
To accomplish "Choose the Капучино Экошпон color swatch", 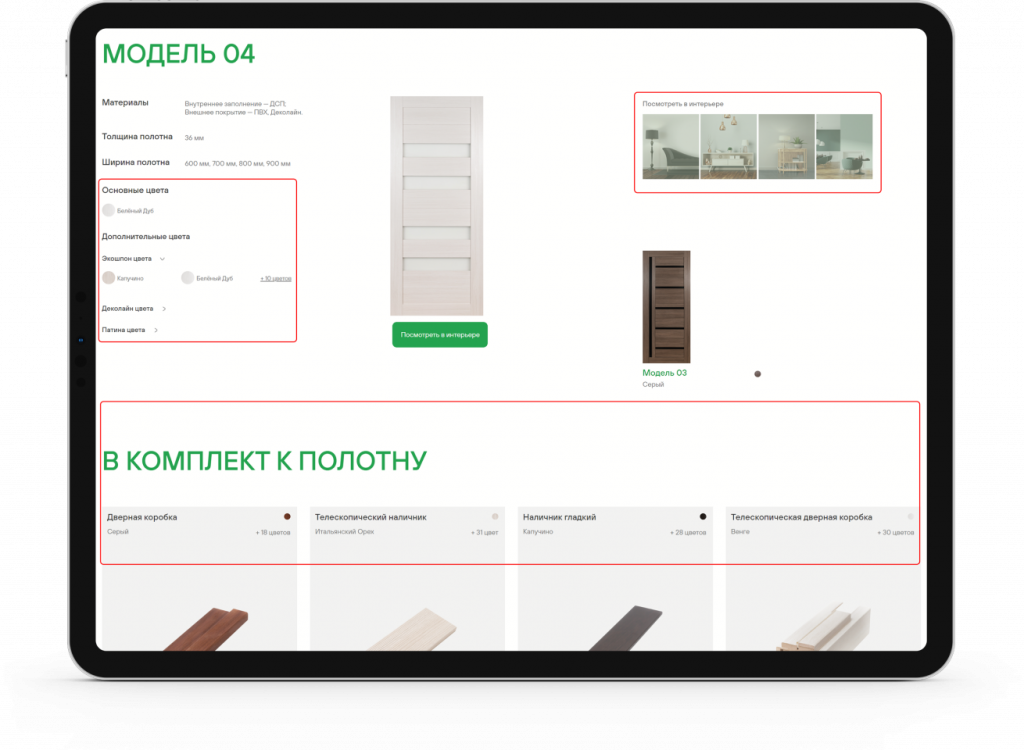I will pos(108,278).
